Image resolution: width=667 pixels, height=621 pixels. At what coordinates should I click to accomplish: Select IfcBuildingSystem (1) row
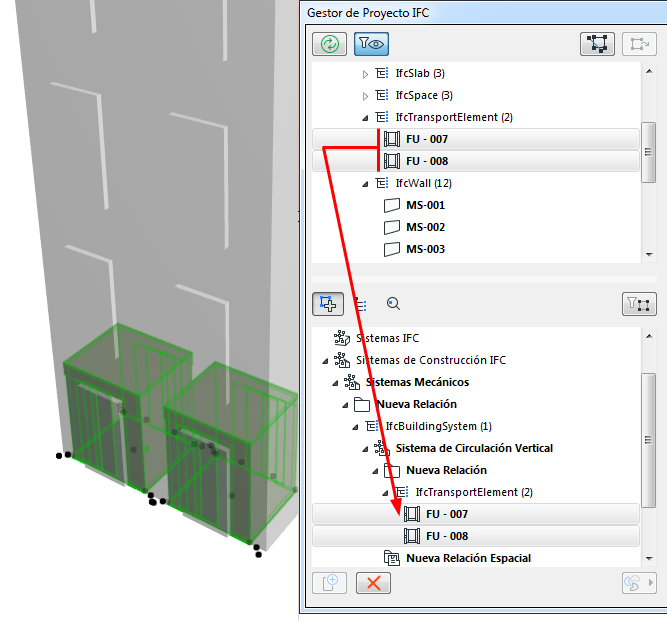pyautogui.click(x=439, y=426)
